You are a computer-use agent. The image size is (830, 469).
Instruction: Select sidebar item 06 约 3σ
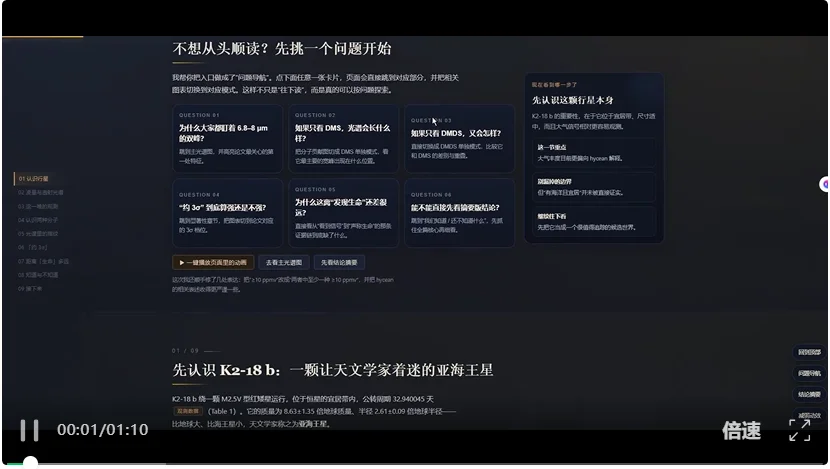click(32, 248)
